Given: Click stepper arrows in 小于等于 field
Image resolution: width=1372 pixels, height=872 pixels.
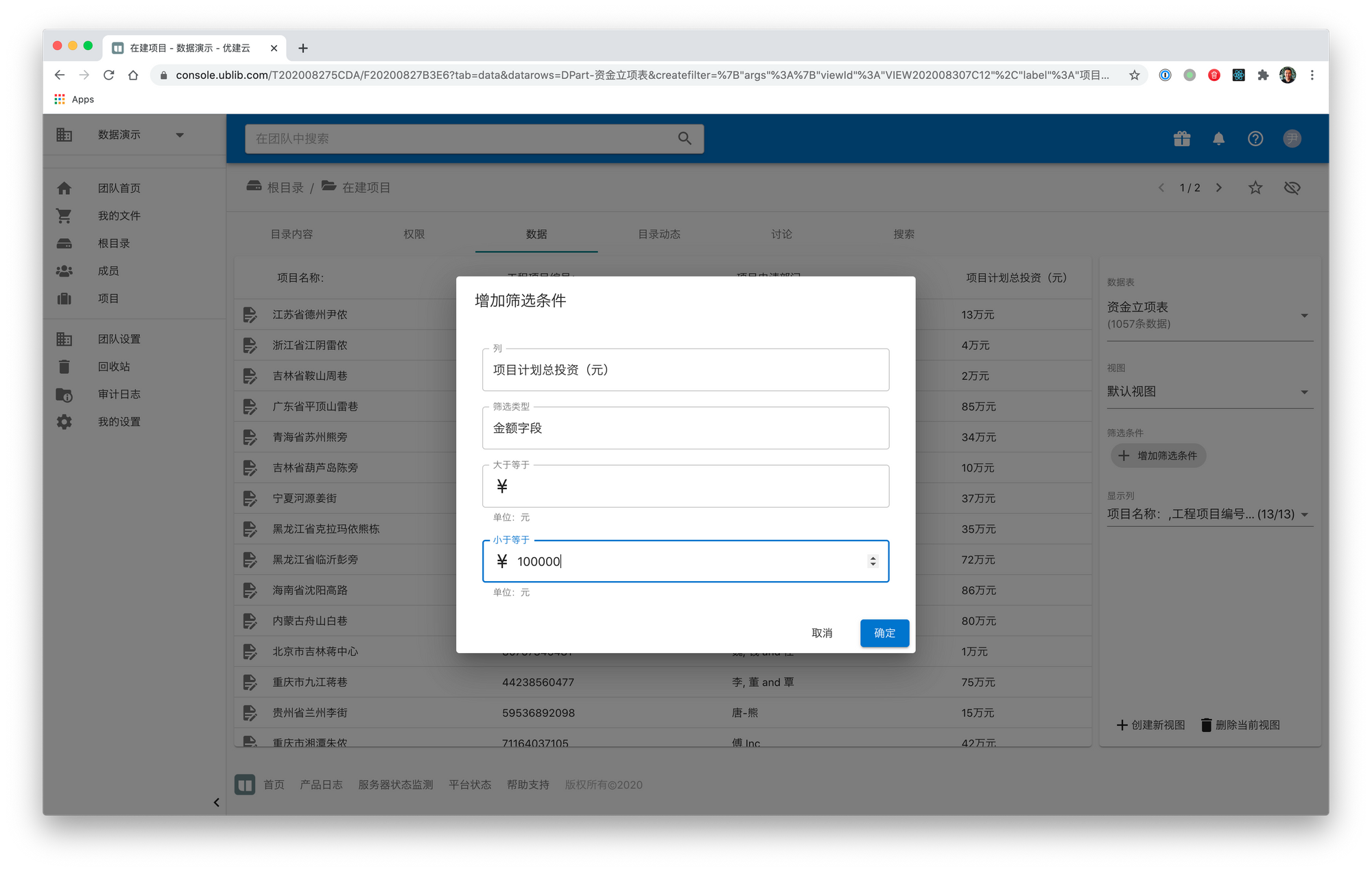Looking at the screenshot, I should (873, 561).
